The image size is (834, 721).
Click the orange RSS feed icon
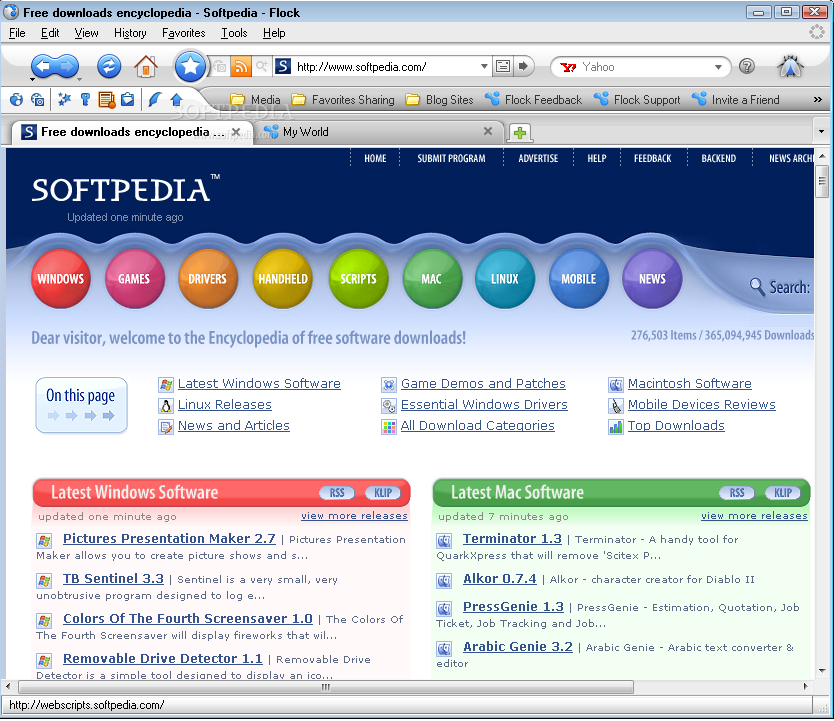tap(241, 66)
